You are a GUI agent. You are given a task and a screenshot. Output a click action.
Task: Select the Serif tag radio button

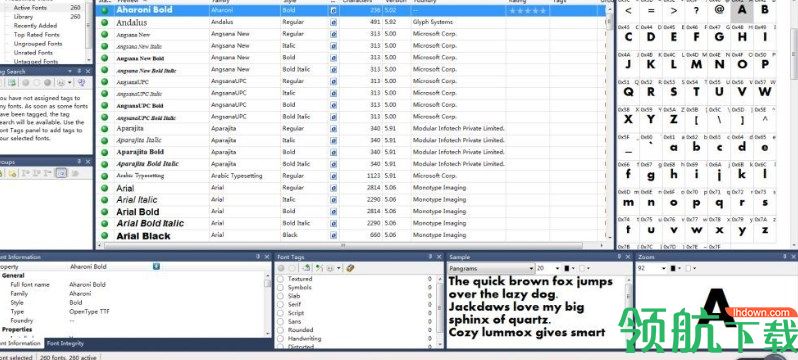tap(280, 304)
